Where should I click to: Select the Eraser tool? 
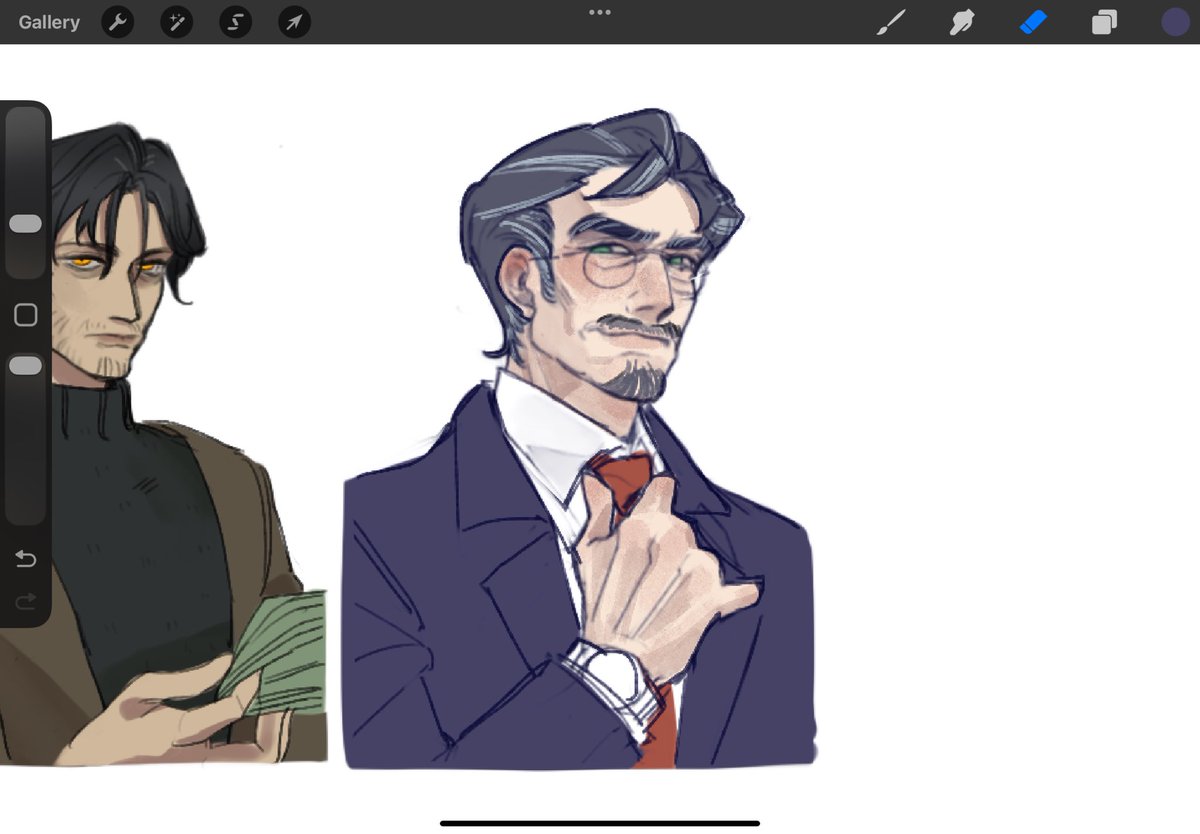1033,22
